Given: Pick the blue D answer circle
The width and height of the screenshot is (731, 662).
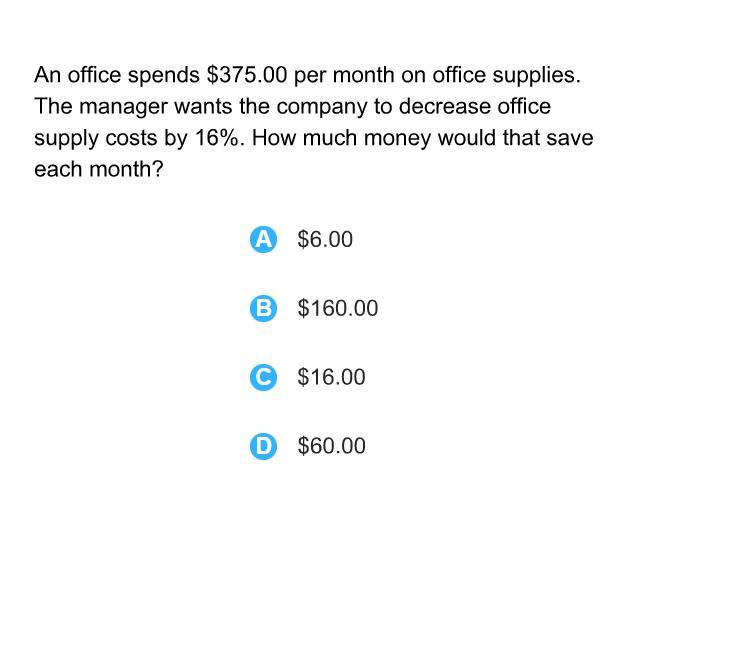Looking at the screenshot, I should point(263,446).
